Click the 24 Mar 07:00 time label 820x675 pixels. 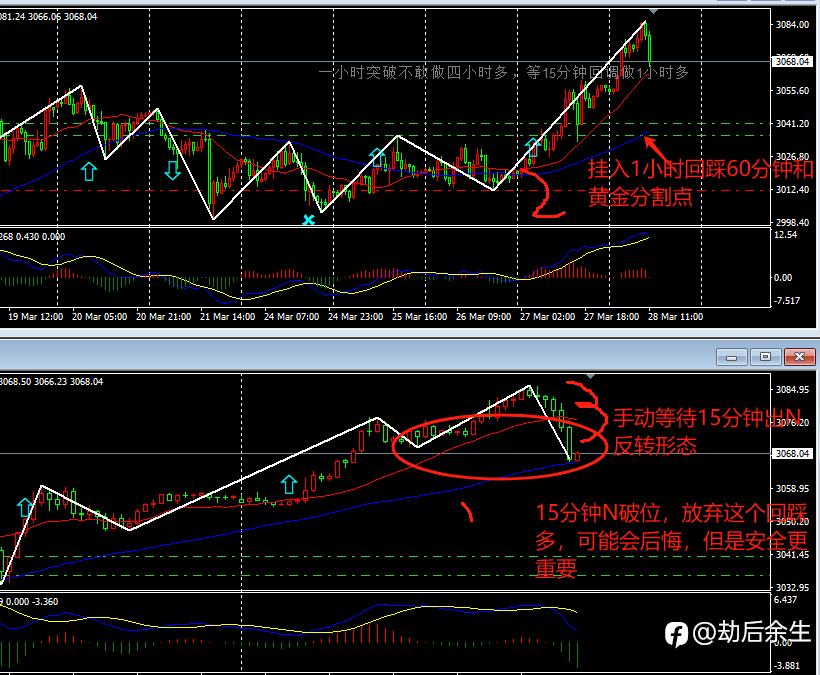[x=291, y=316]
